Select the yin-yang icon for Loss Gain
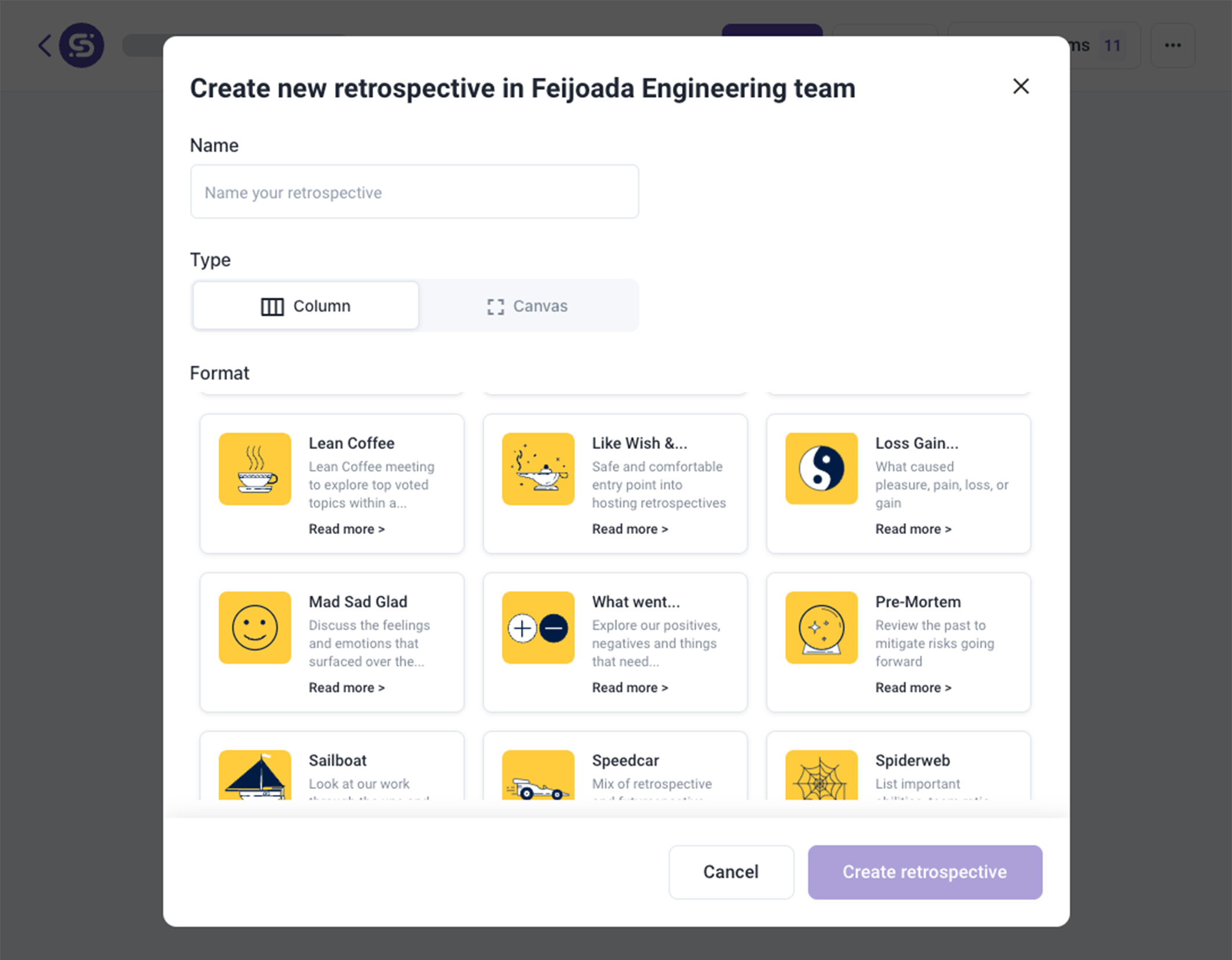Viewport: 1232px width, 960px height. coord(821,469)
